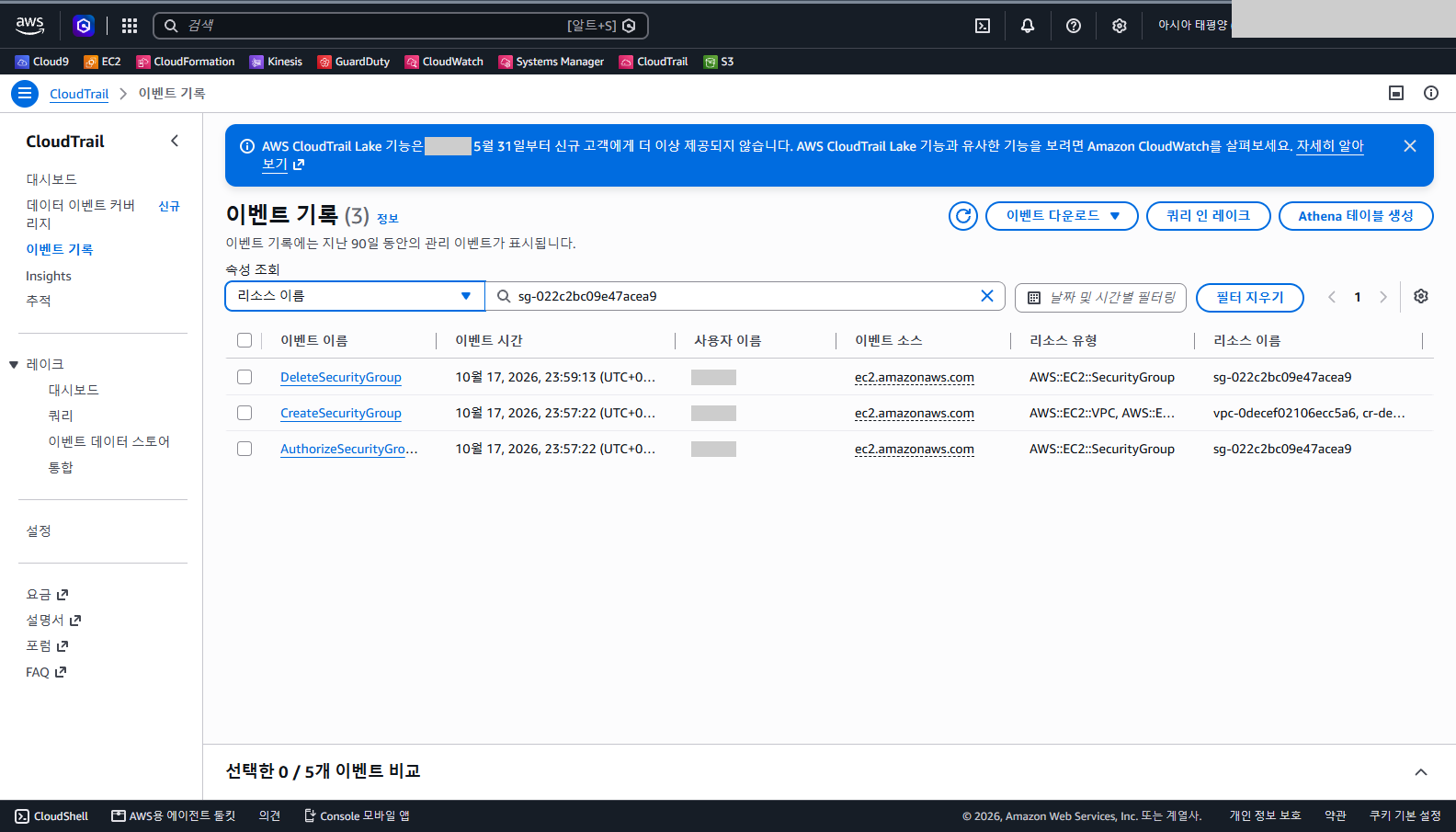Screen dimensions: 1456x832
Task: Open the help question mark menu
Action: coord(1074,26)
